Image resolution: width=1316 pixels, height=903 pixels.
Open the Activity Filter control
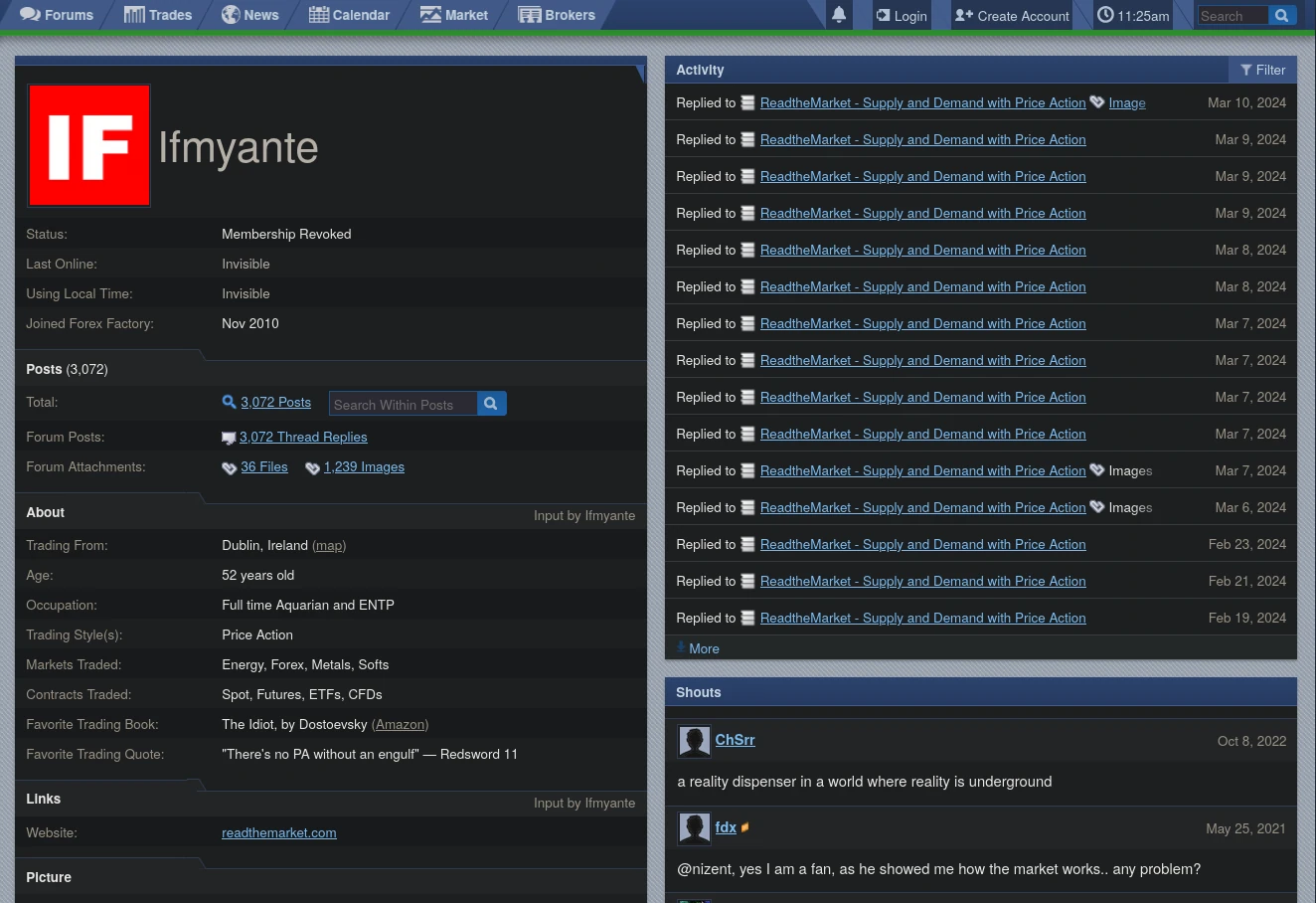[1262, 70]
